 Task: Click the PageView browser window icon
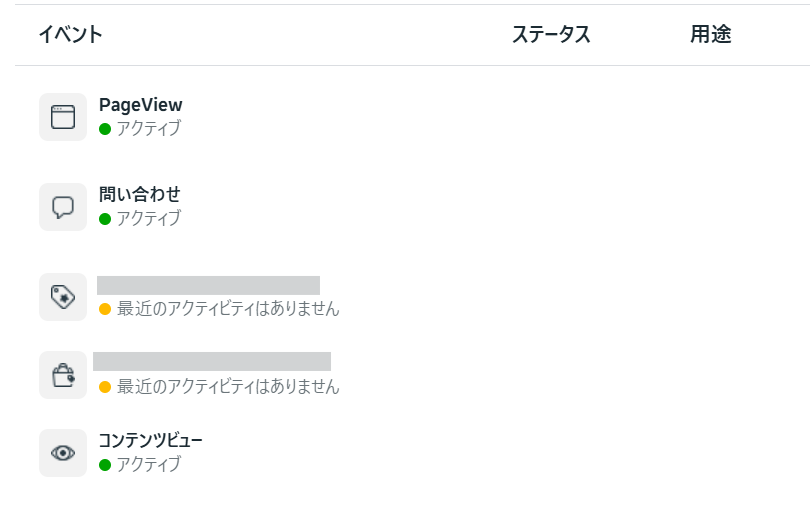(63, 117)
